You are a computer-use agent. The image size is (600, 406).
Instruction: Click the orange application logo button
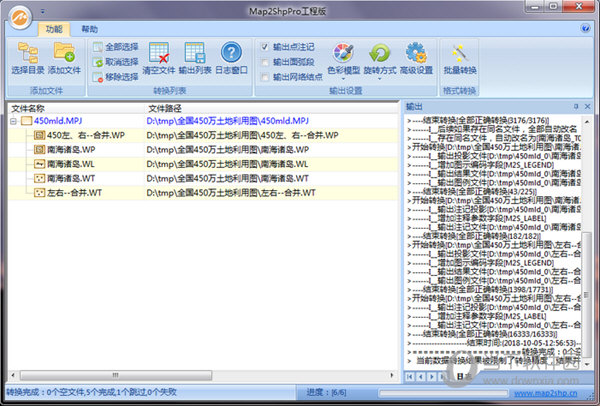20,17
